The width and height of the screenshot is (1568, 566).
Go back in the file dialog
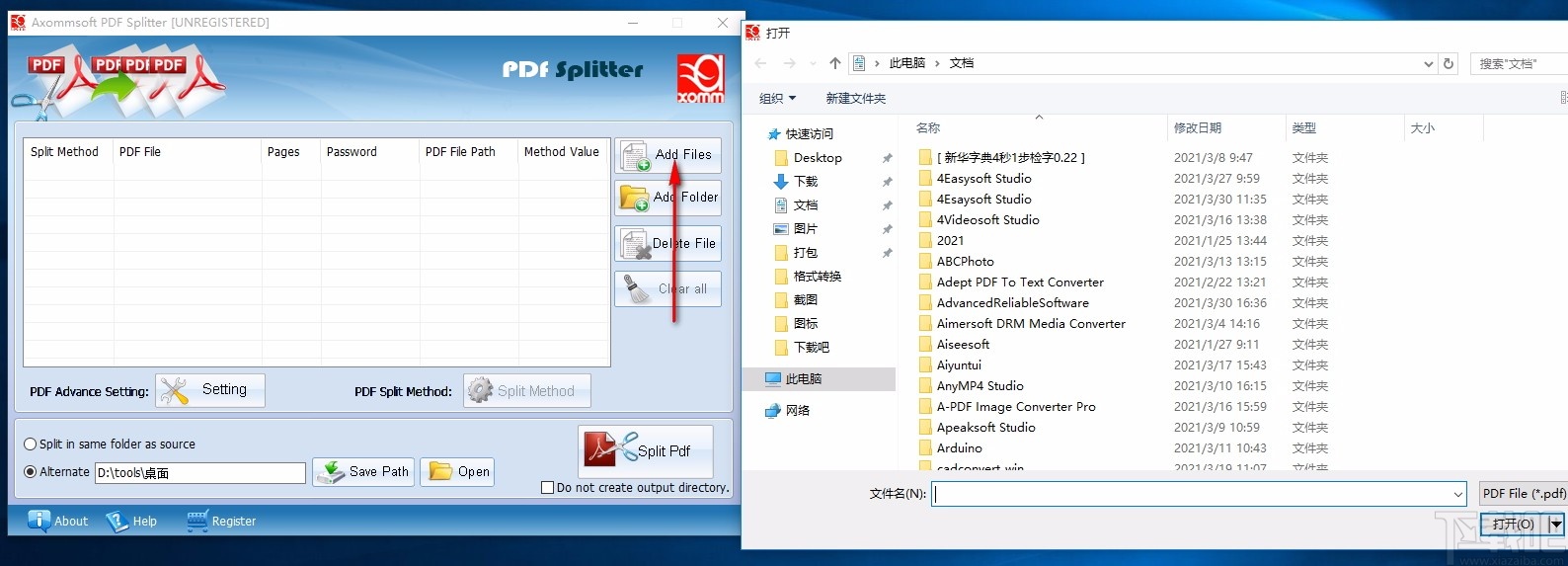click(x=760, y=63)
